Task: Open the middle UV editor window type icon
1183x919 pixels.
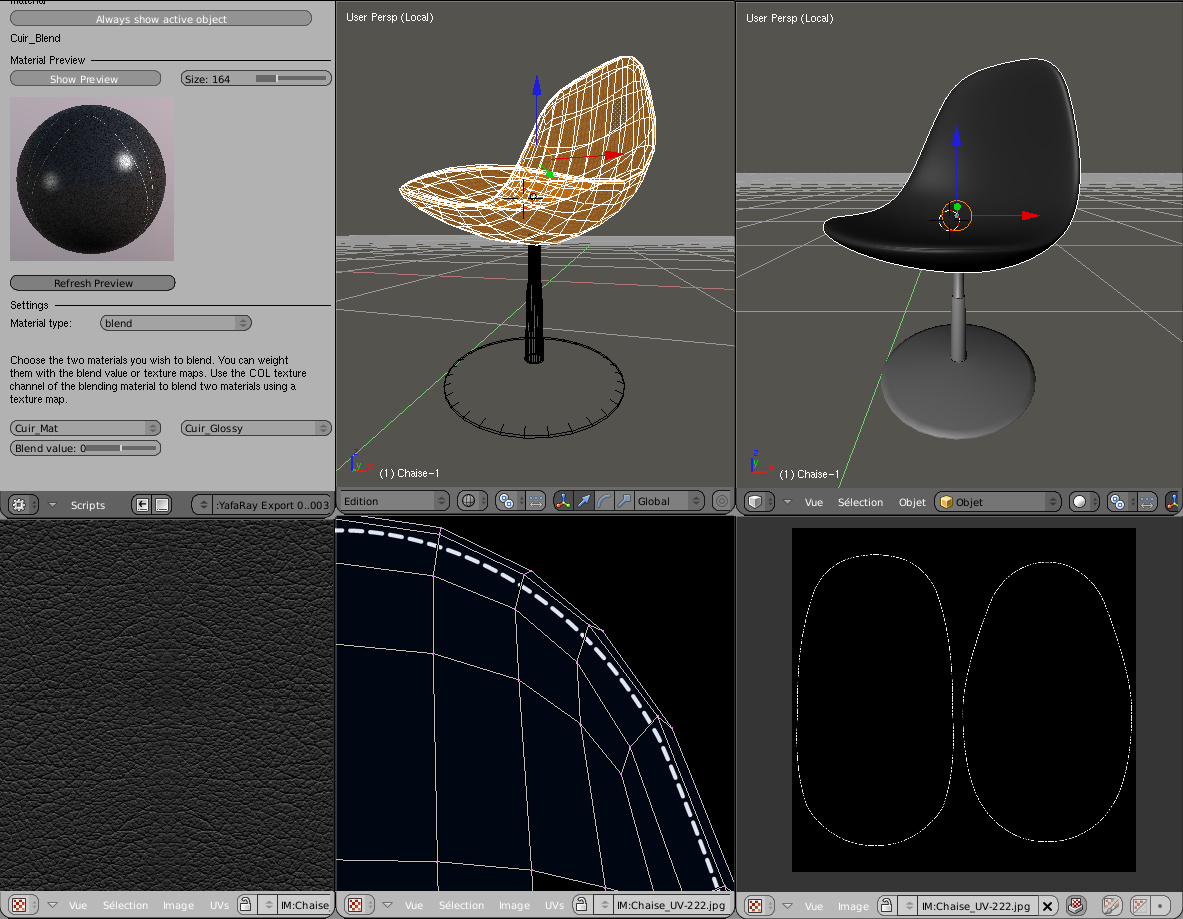Action: [x=359, y=905]
